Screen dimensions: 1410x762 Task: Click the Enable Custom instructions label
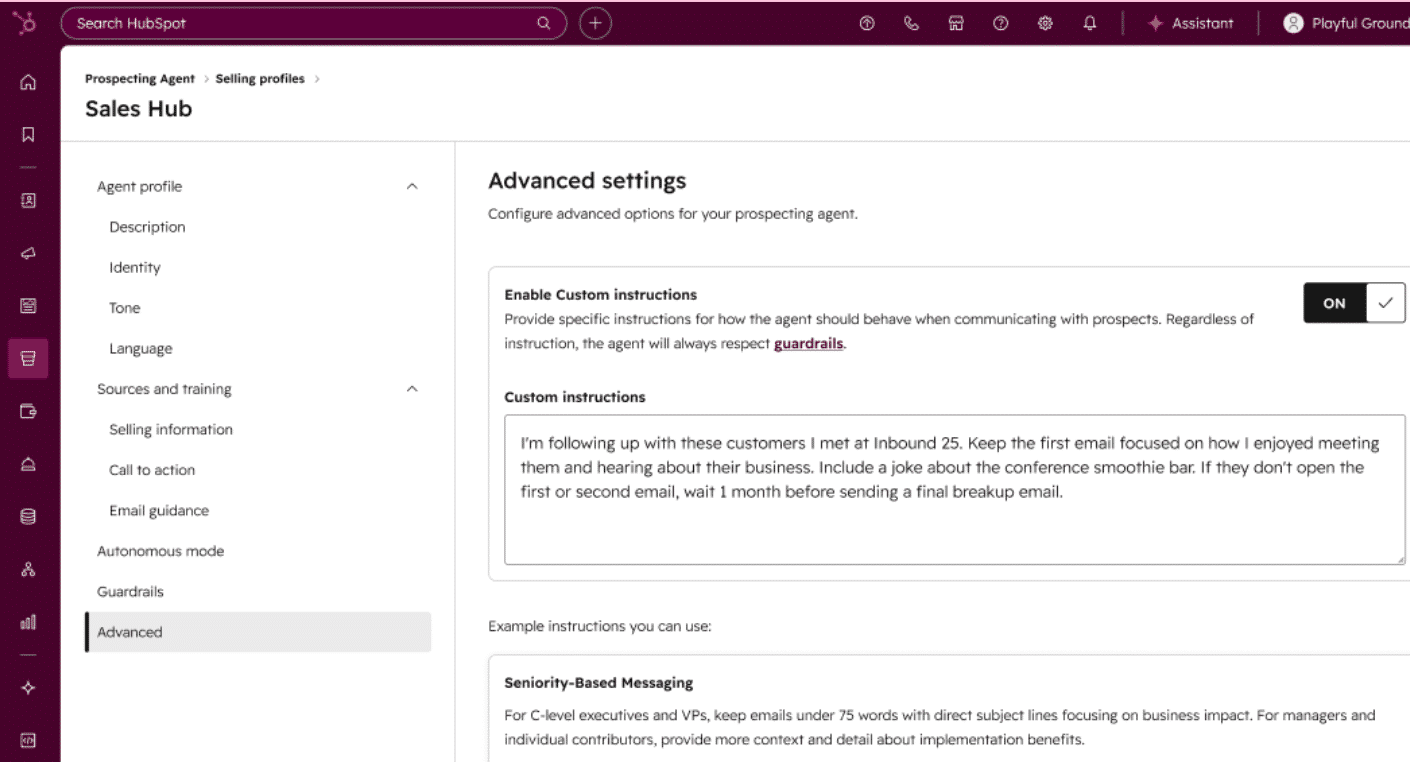(600, 295)
